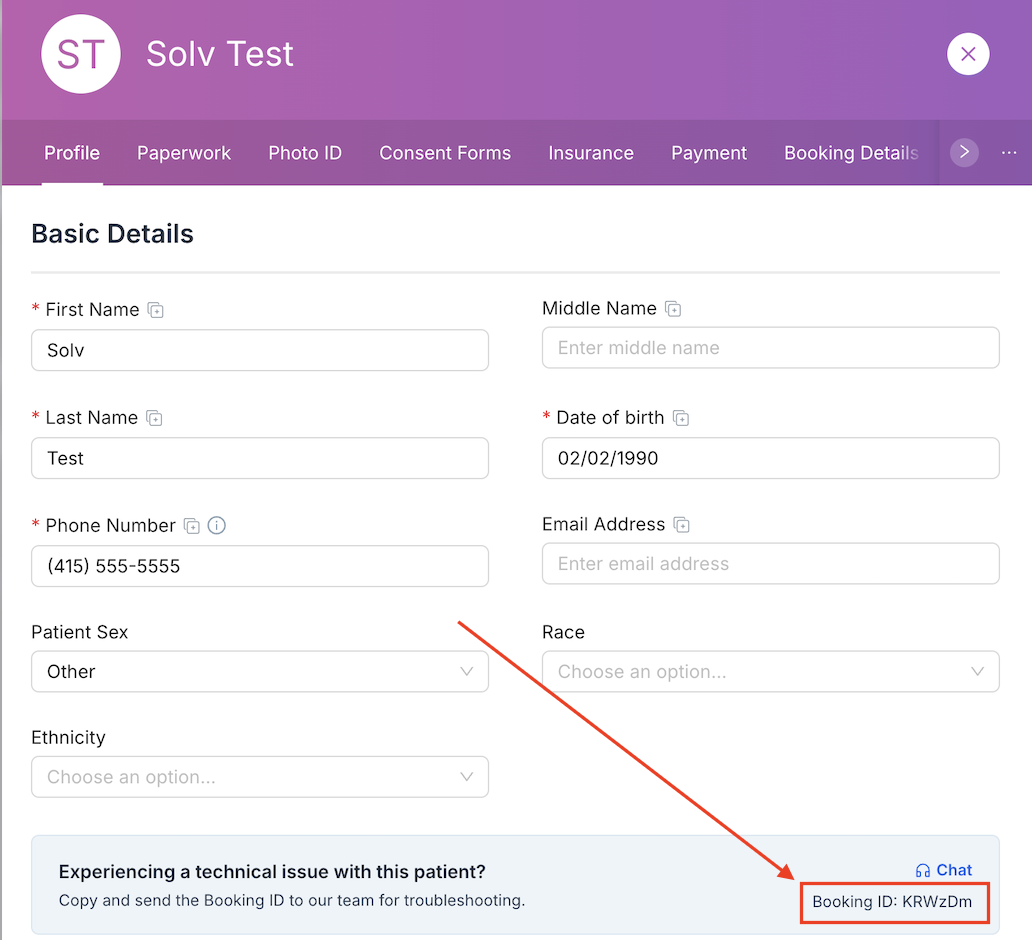Switch to the Paperwork tab
The height and width of the screenshot is (940, 1032).
point(184,153)
